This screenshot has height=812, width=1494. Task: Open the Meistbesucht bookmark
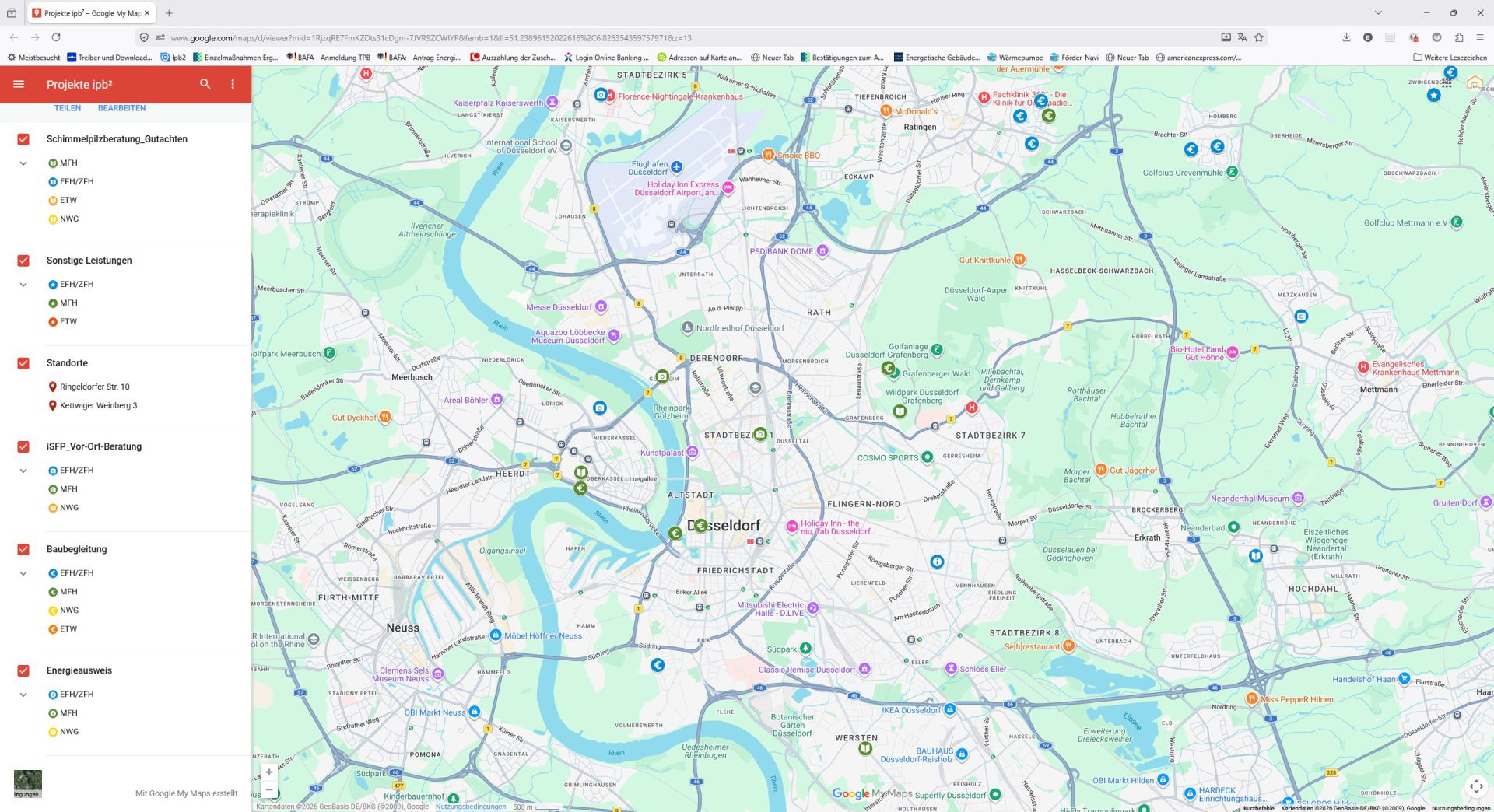[x=33, y=58]
